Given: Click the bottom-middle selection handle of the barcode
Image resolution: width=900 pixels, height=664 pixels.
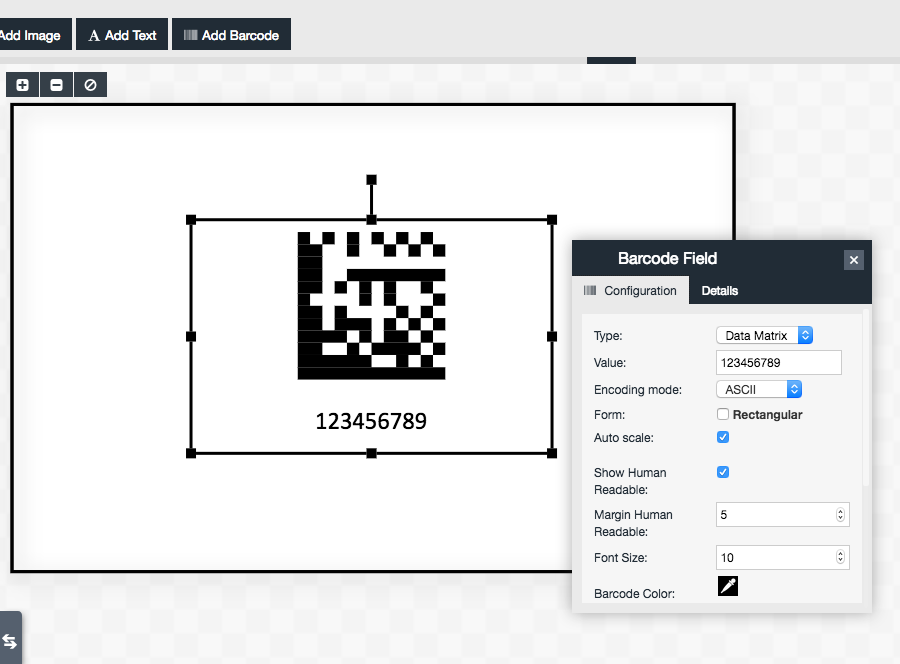Looking at the screenshot, I should 371,453.
